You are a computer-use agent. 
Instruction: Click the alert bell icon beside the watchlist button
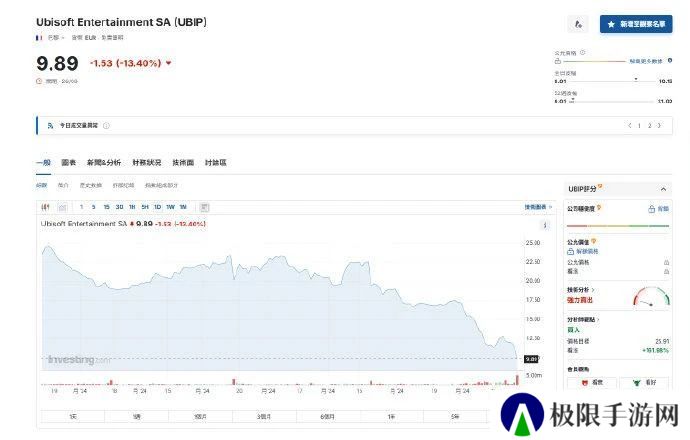(x=578, y=24)
